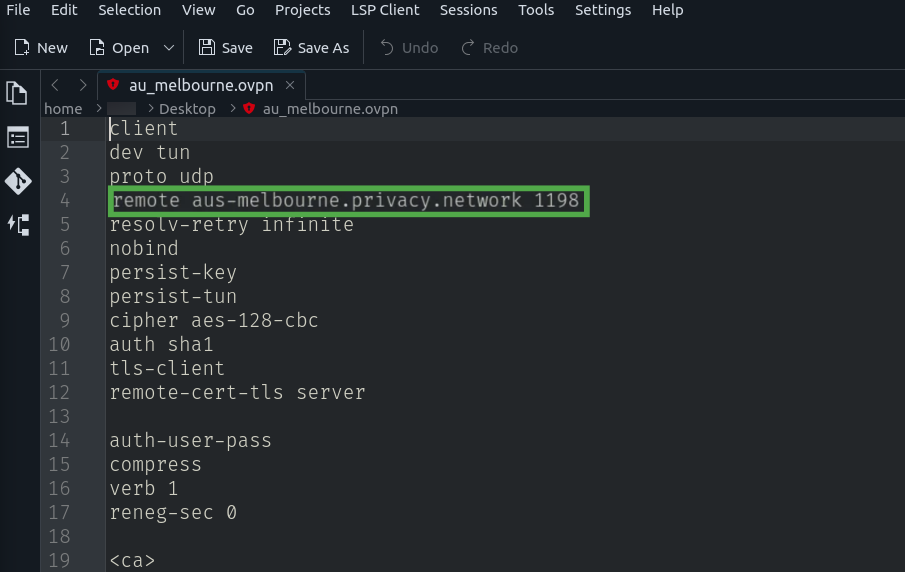Click the 'tls-client' line
Image resolution: width=905 pixels, height=572 pixels.
pyautogui.click(x=167, y=368)
